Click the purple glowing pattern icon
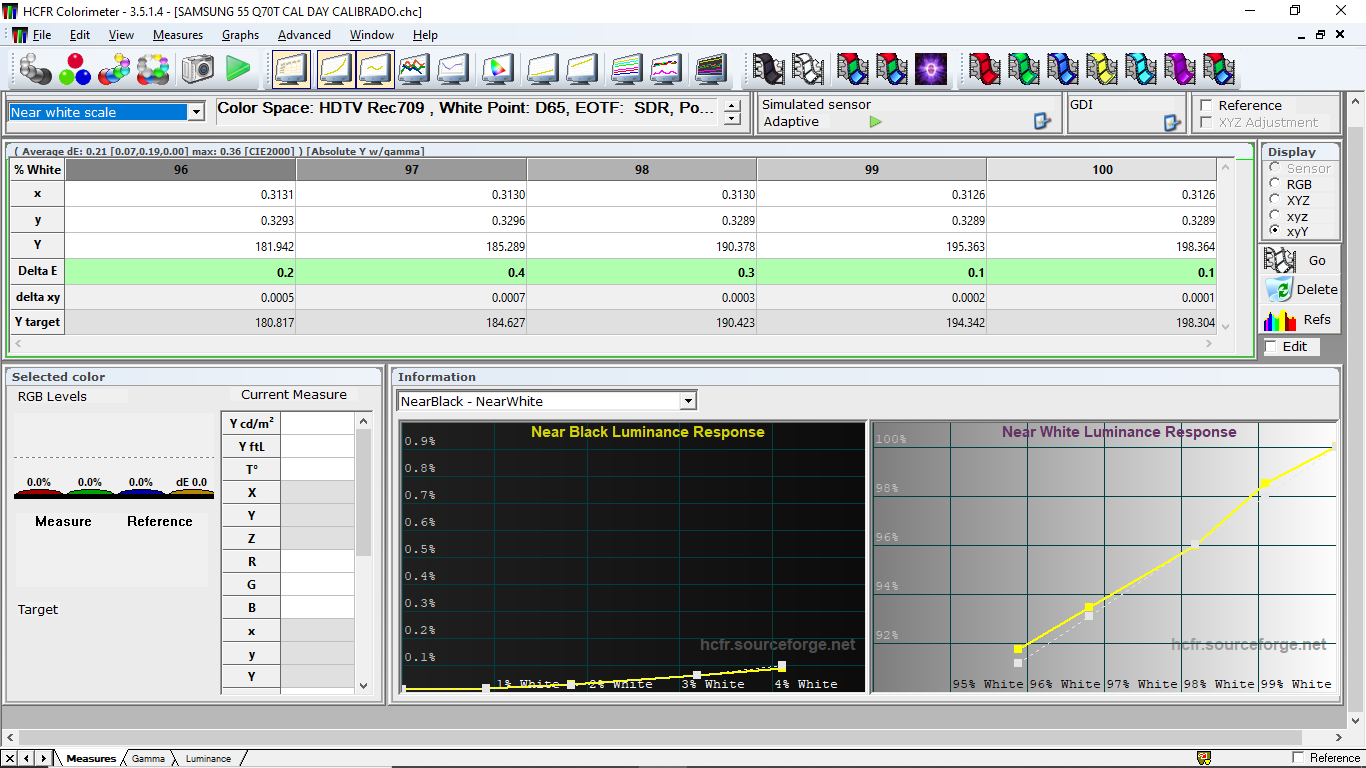Viewport: 1366px width, 768px height. point(931,69)
